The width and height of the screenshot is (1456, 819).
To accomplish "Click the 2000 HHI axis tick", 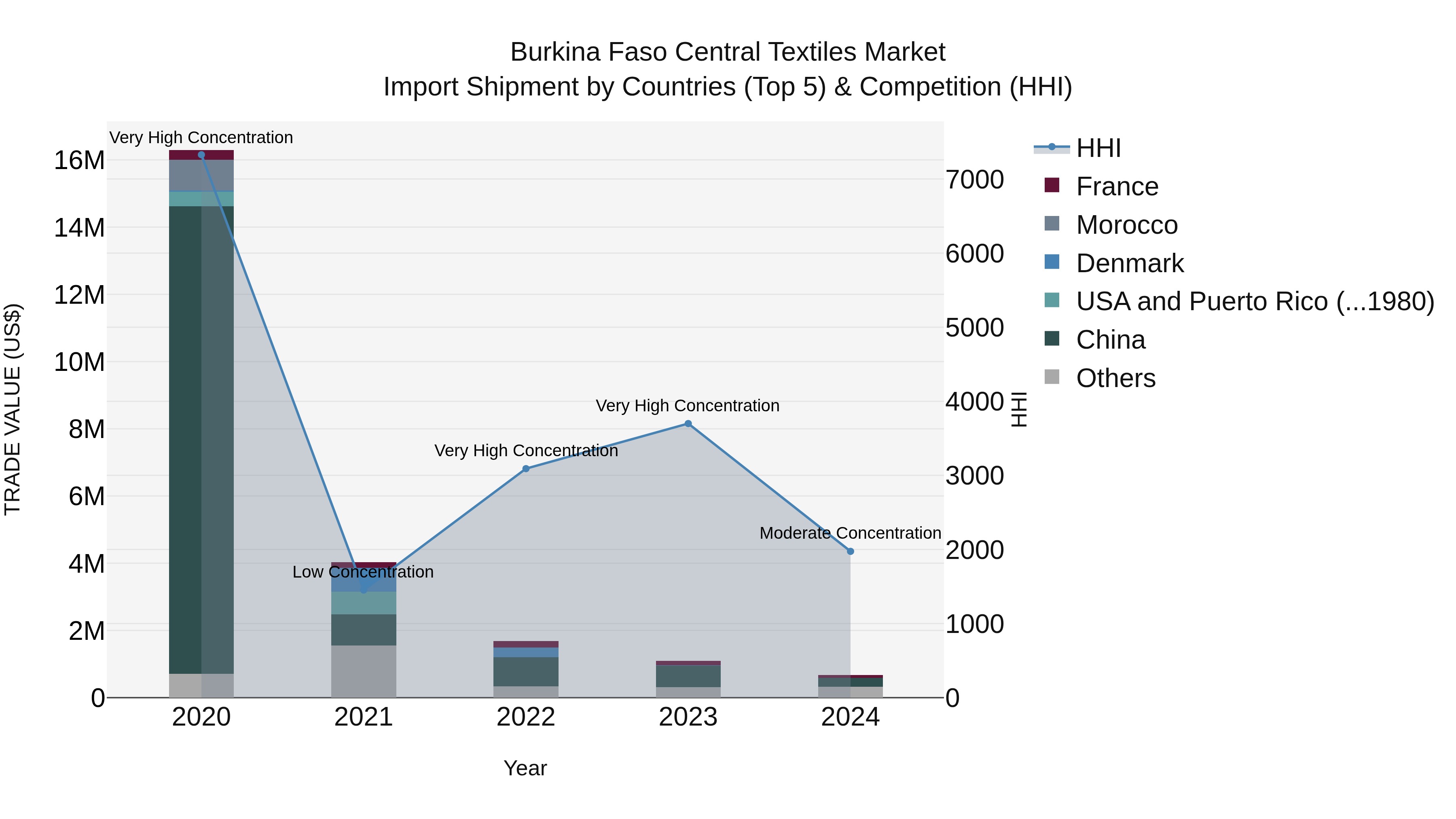I will [974, 550].
